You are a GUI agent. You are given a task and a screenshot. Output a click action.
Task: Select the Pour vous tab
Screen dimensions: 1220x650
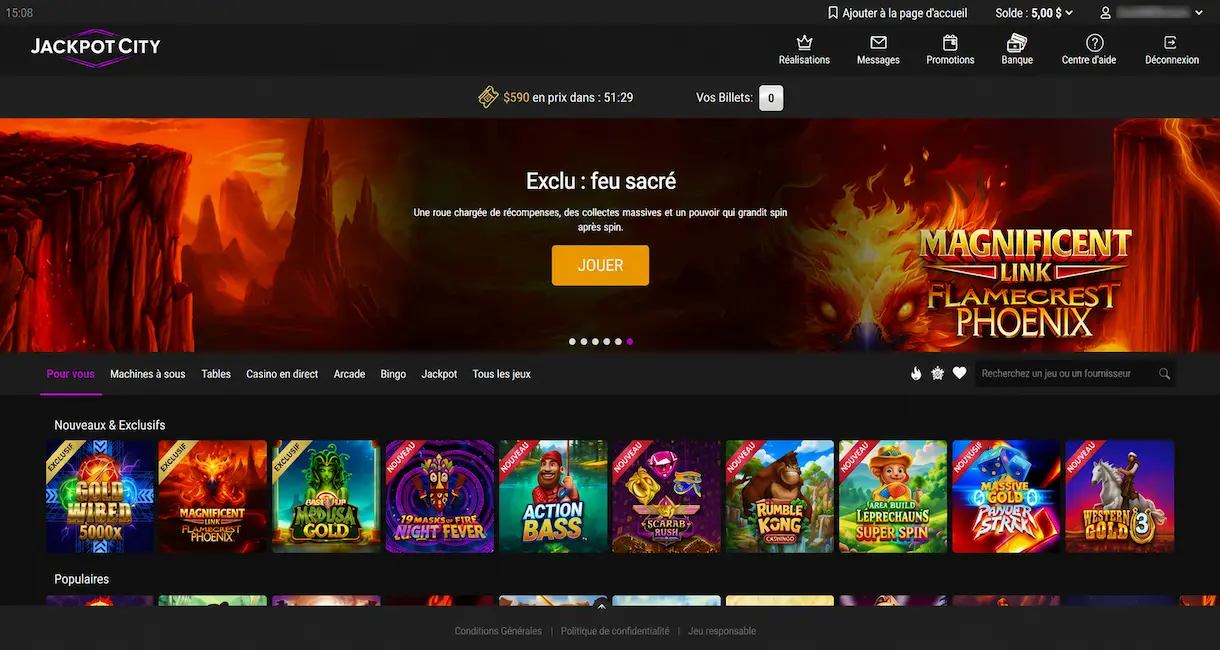coord(70,374)
